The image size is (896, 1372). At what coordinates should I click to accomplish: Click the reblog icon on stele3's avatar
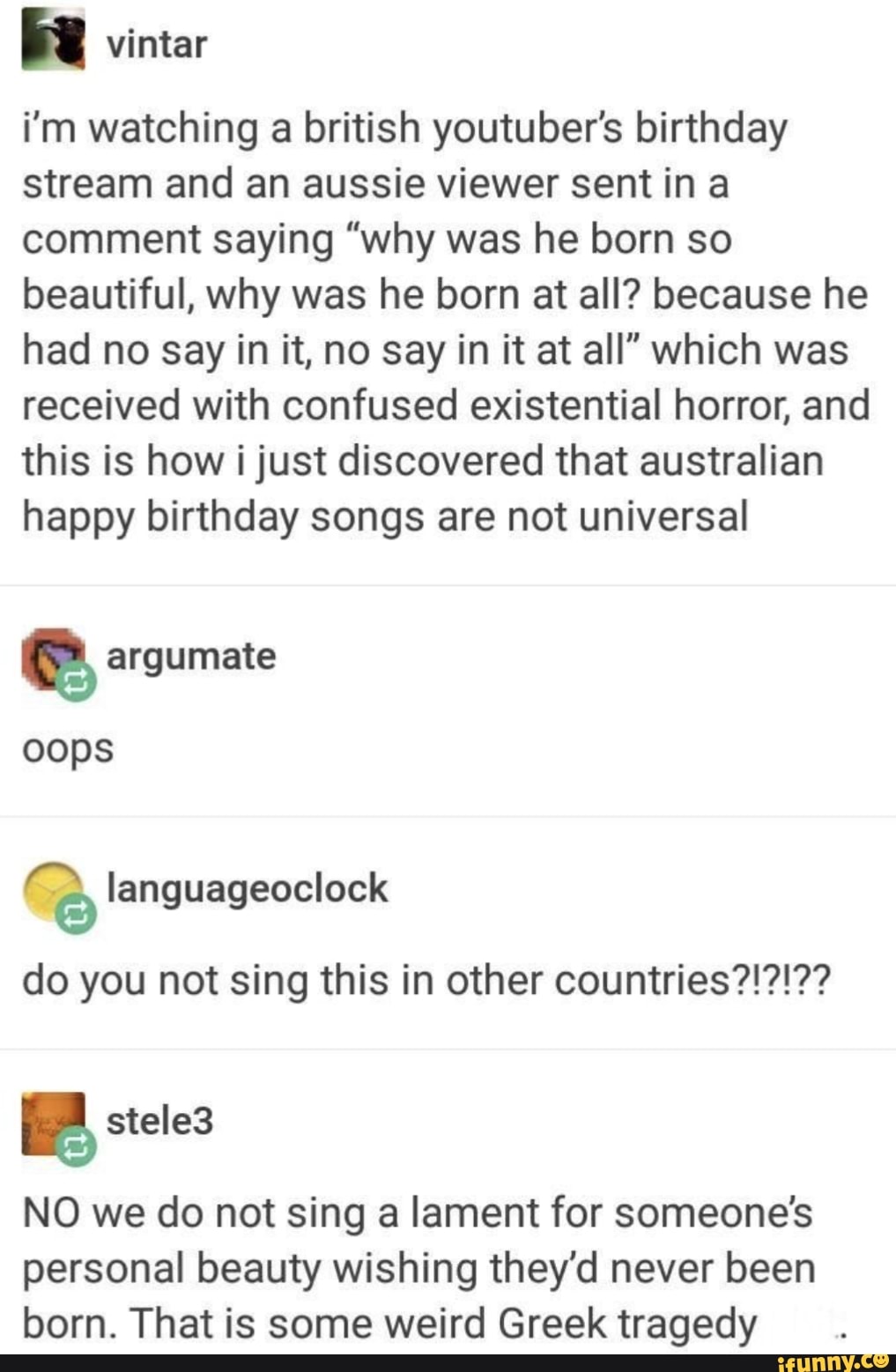pos(75,1146)
